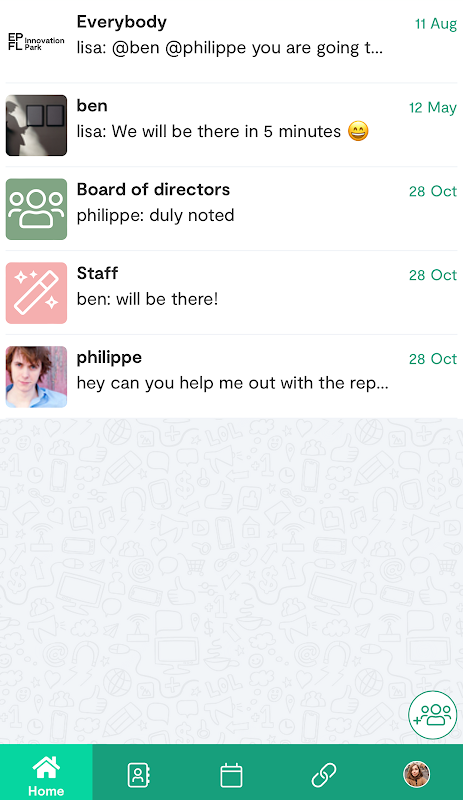Select the "duly noted" message preview
This screenshot has height=800, width=463.
coord(192,215)
